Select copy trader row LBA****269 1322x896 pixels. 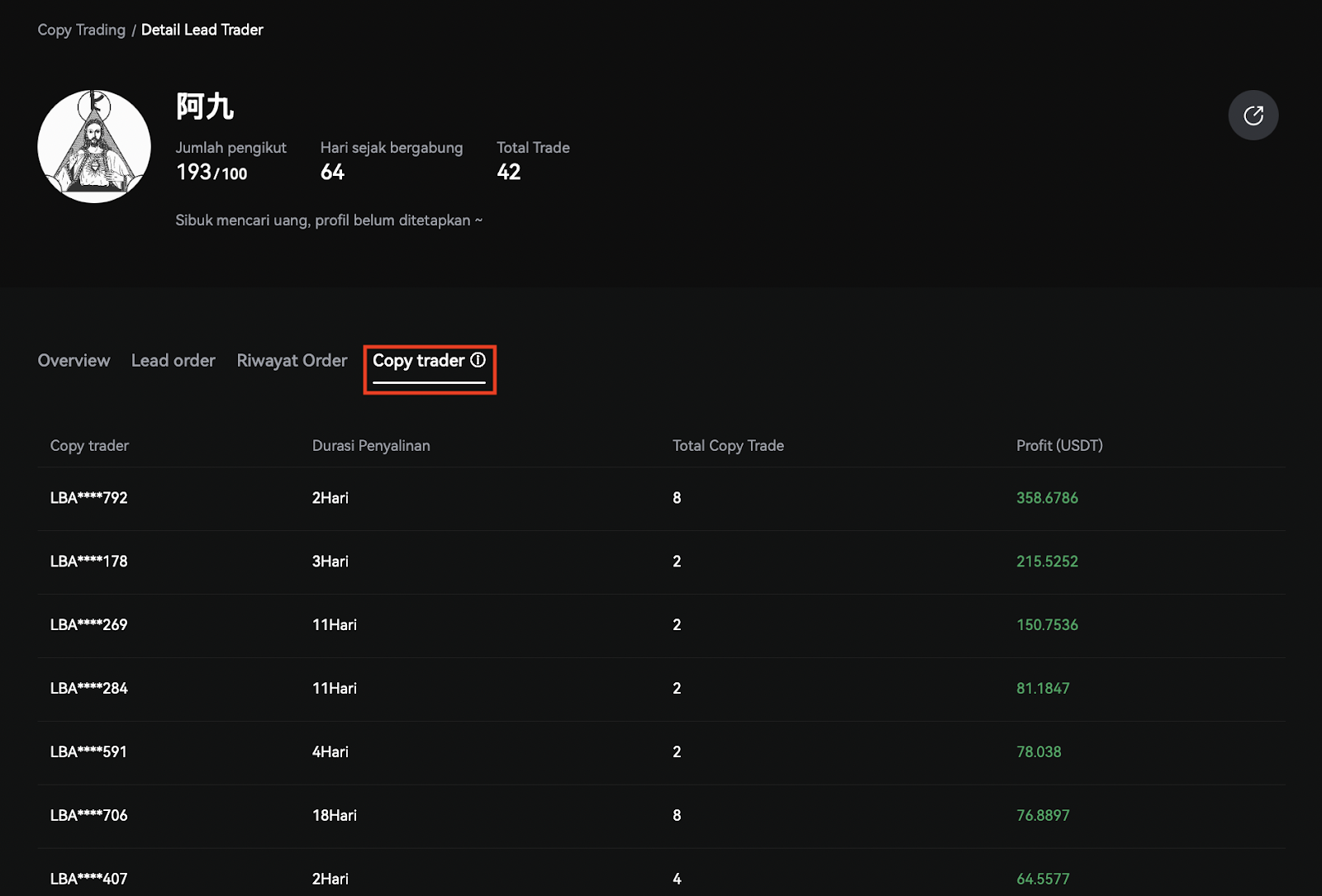(89, 625)
